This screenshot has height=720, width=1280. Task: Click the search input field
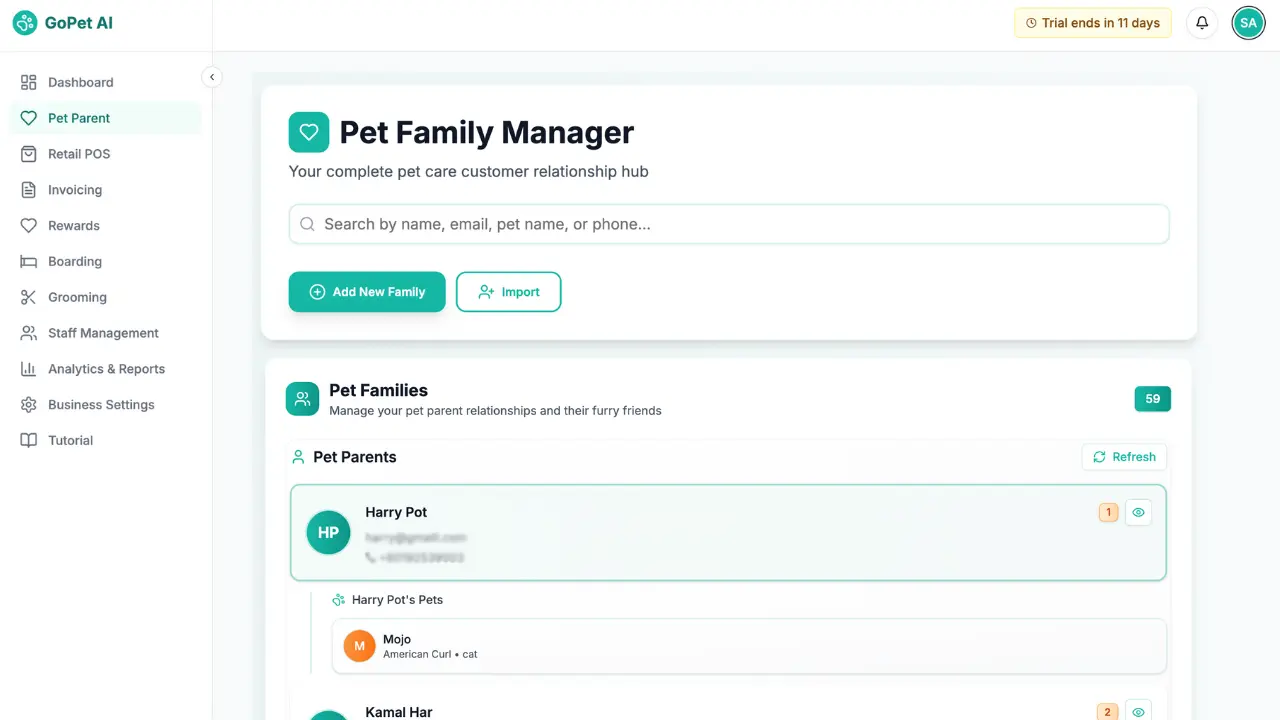[x=728, y=224]
